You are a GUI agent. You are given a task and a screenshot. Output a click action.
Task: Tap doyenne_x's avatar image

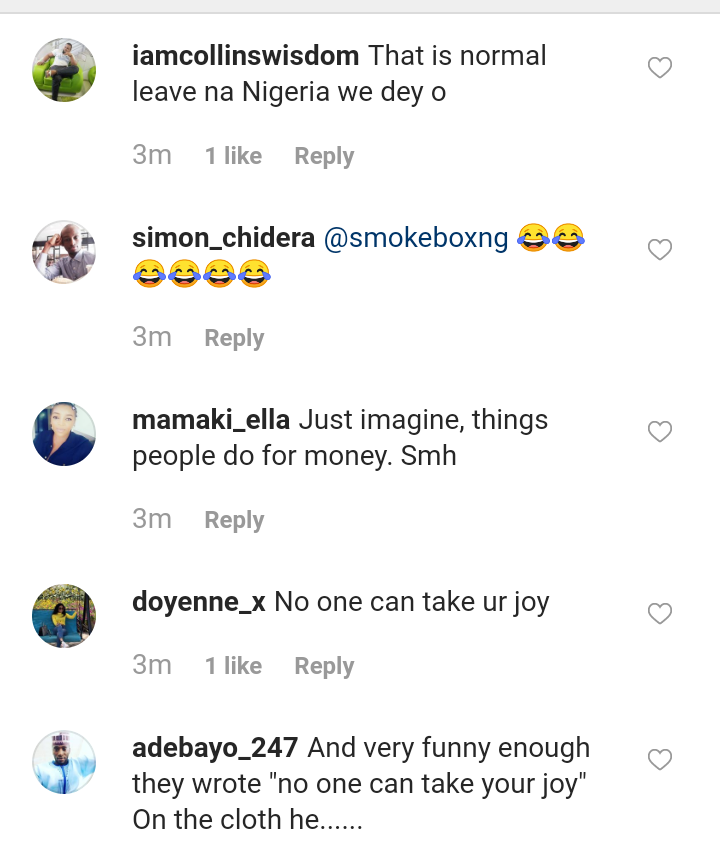(x=64, y=616)
